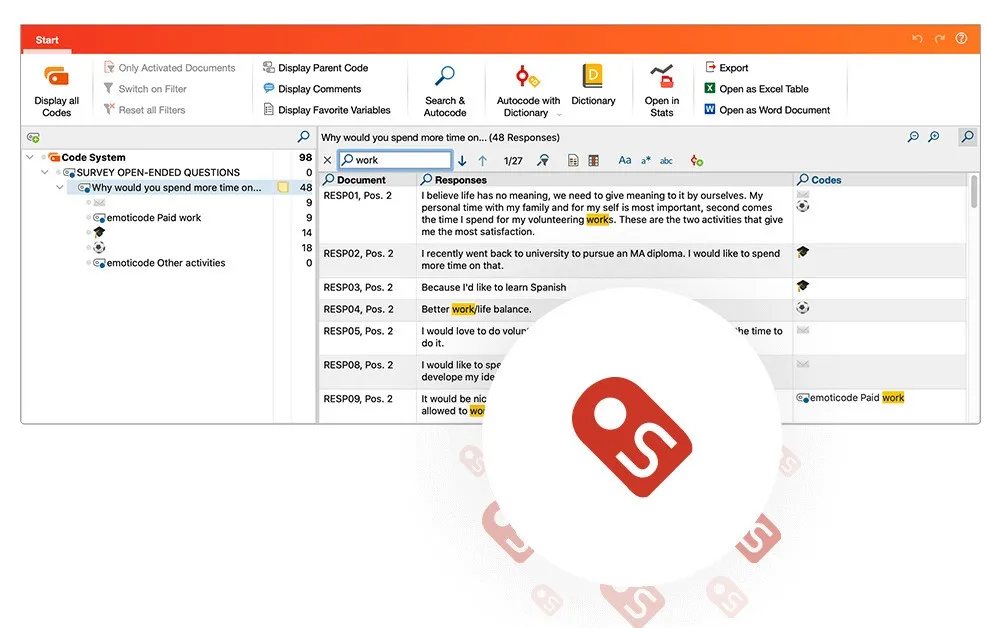The width and height of the screenshot is (987, 628).
Task: Toggle the Aa case sensitive option
Action: click(x=624, y=160)
